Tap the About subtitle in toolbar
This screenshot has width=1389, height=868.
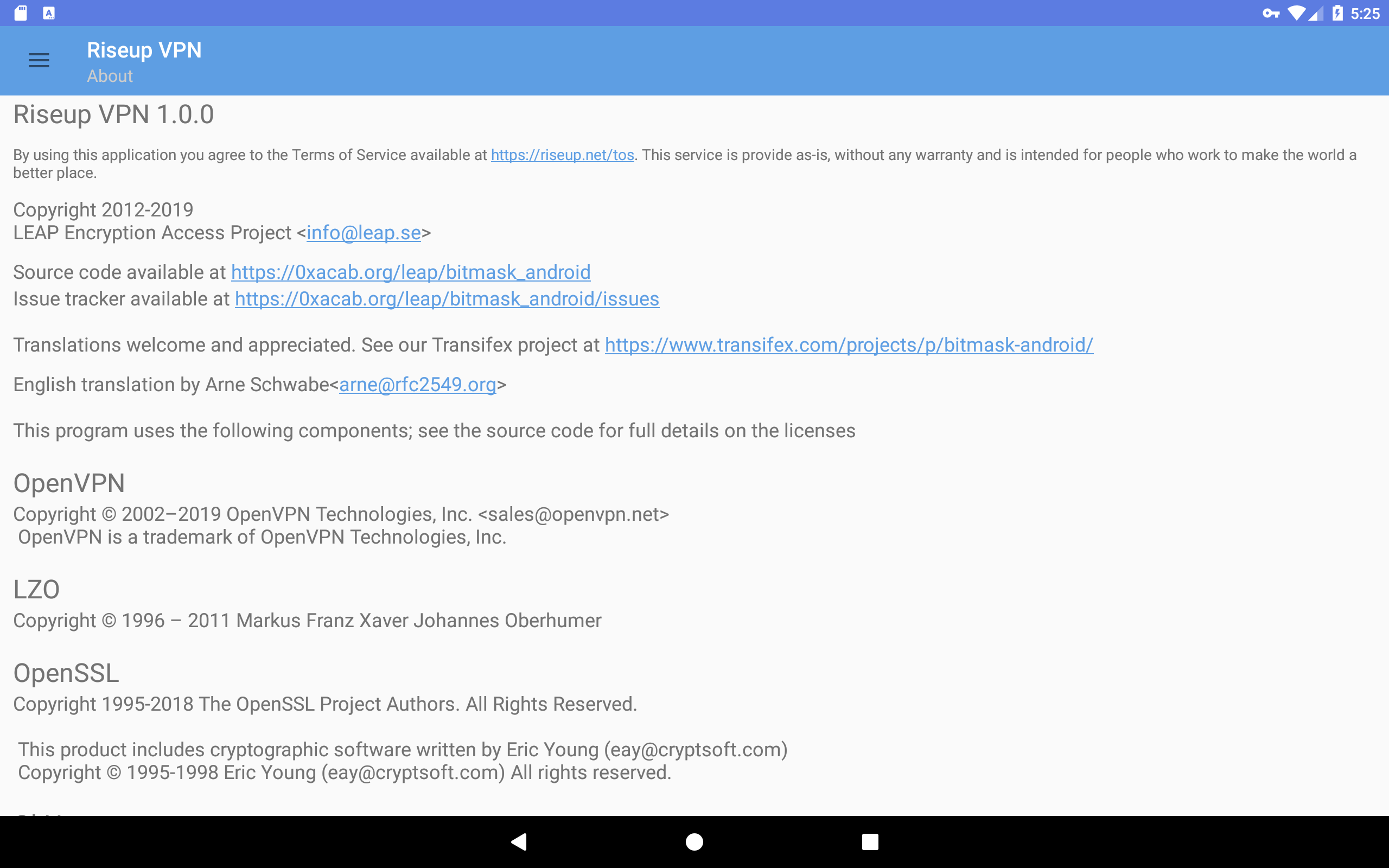(x=110, y=76)
